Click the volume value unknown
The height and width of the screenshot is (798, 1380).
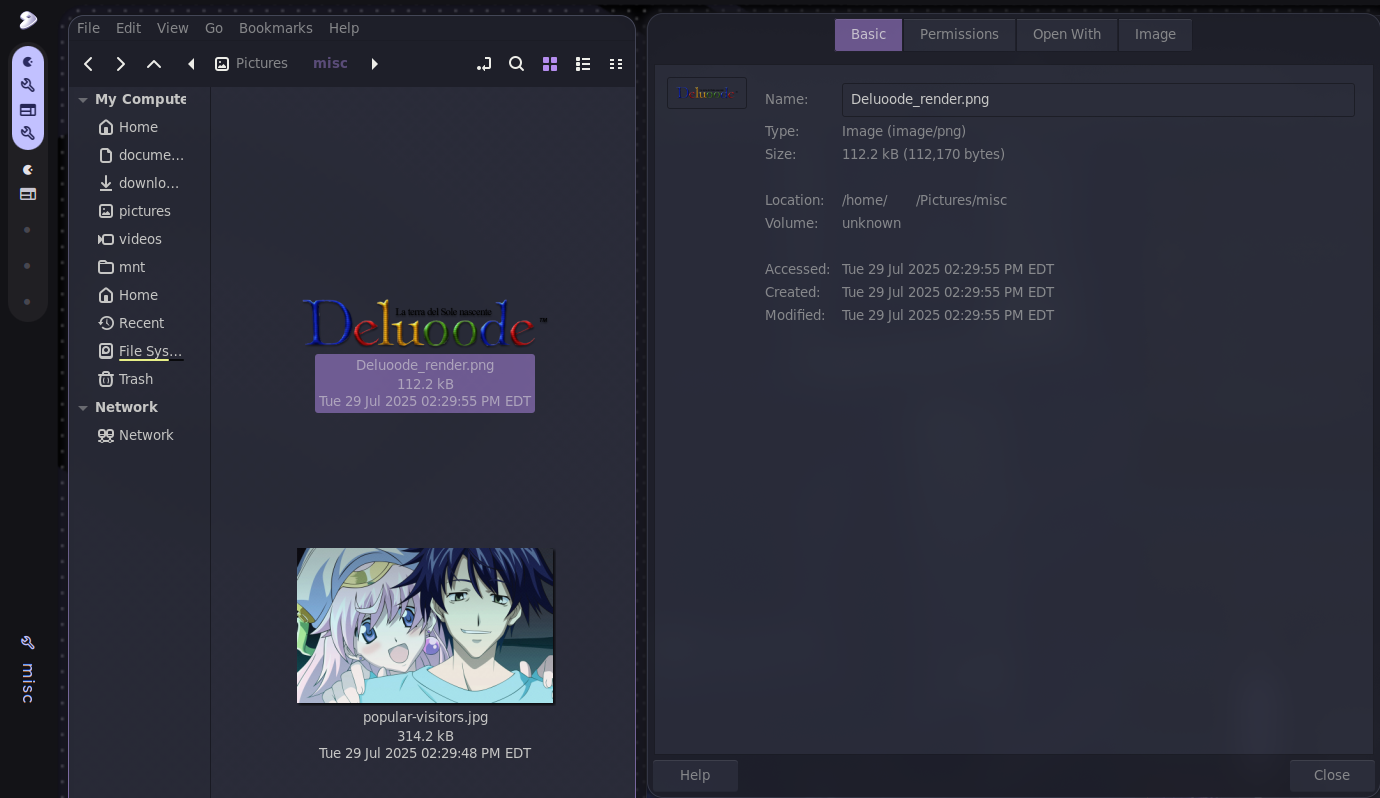click(871, 223)
